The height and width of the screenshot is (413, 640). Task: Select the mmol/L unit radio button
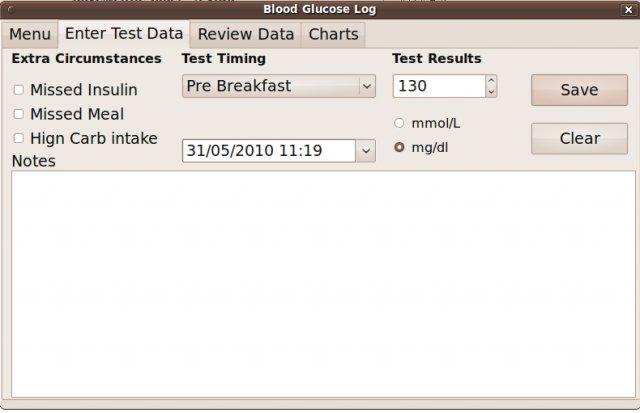tap(400, 123)
